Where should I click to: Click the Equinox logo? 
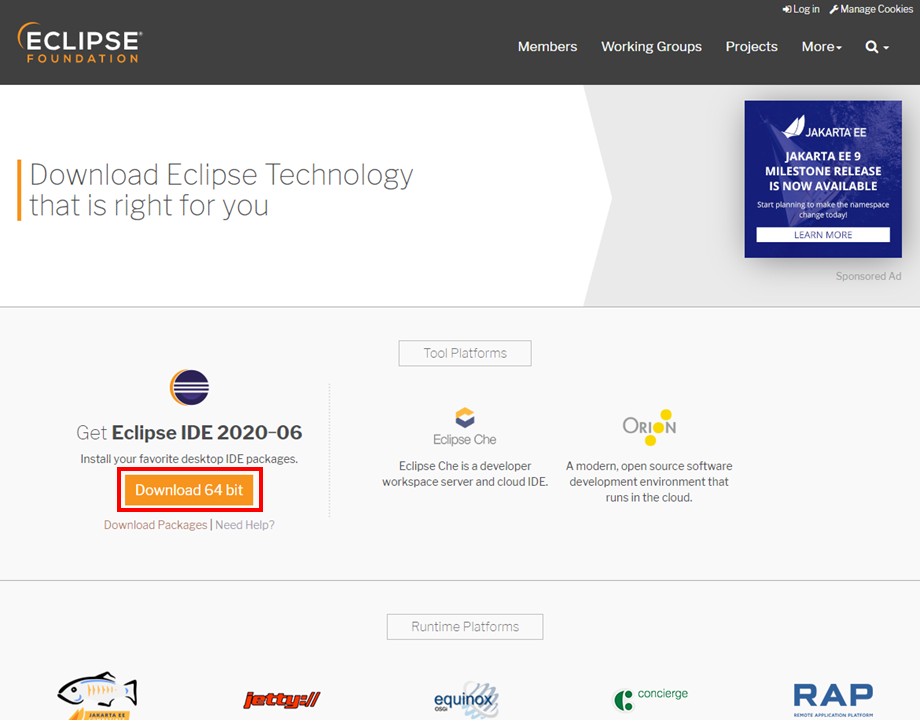tap(466, 699)
